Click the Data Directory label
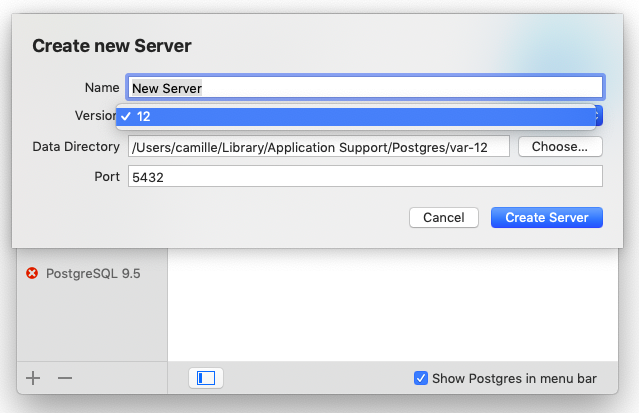The image size is (639, 413). 76,146
